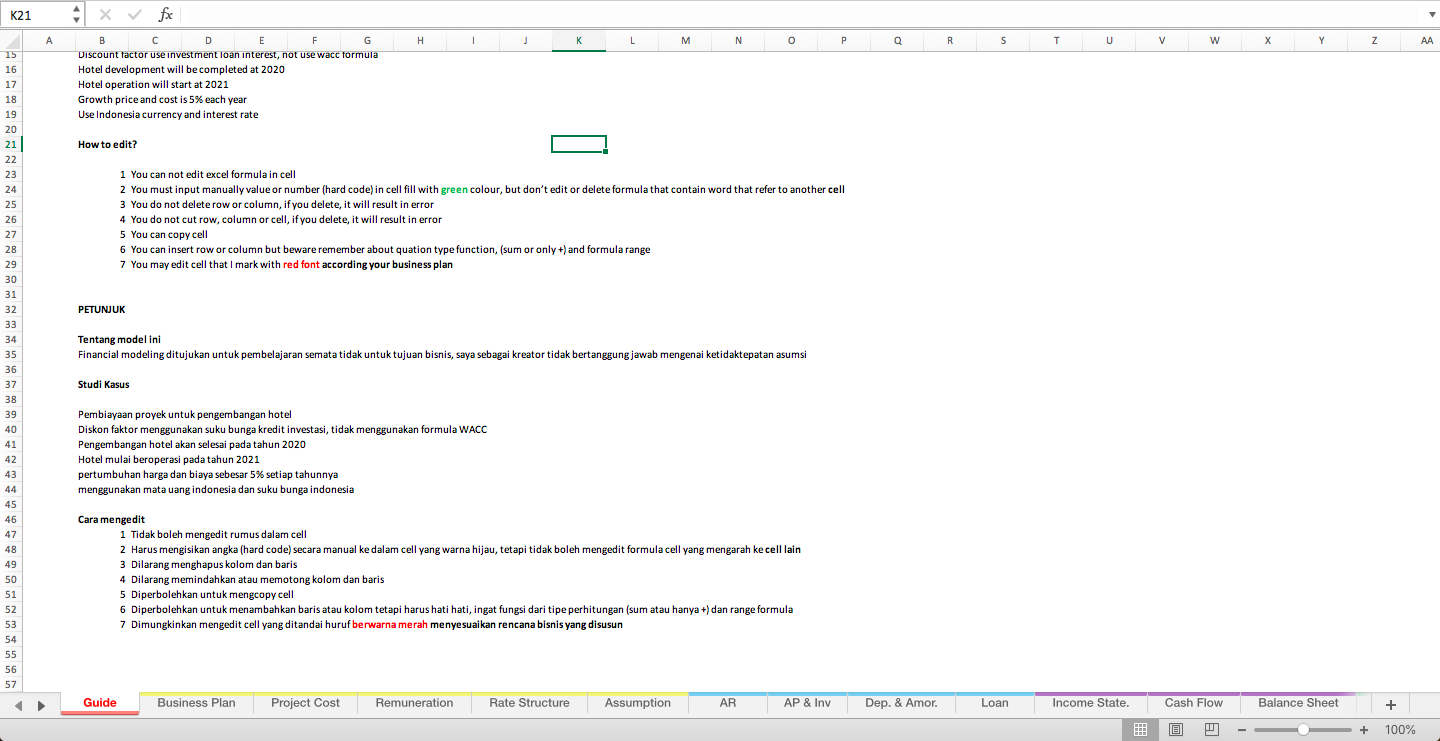Select column K header
Viewport: 1440px width, 741px height.
pyautogui.click(x=579, y=40)
